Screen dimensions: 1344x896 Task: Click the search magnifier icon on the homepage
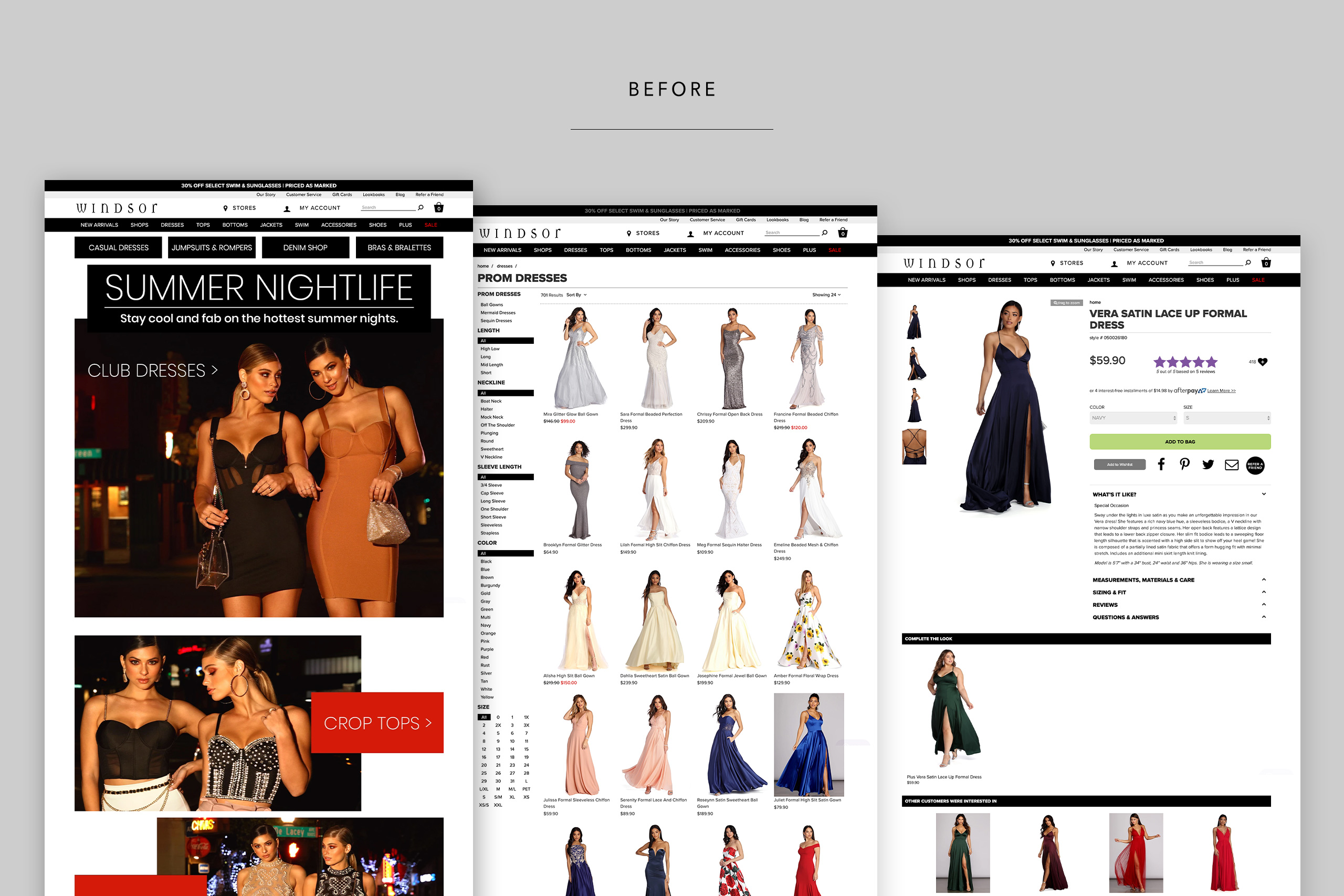[x=421, y=207]
